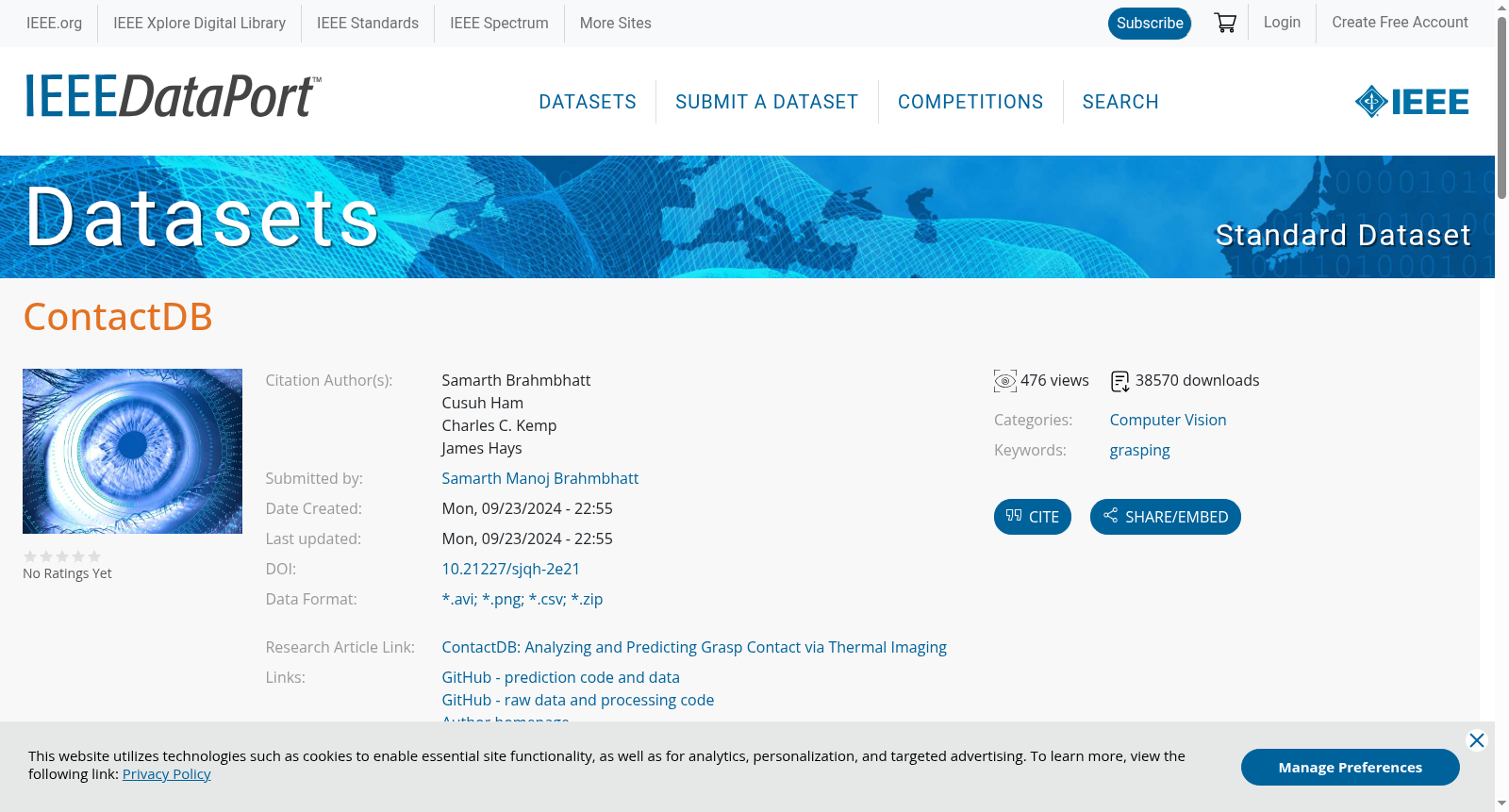Open GitHub - prediction code and data

coord(561,677)
